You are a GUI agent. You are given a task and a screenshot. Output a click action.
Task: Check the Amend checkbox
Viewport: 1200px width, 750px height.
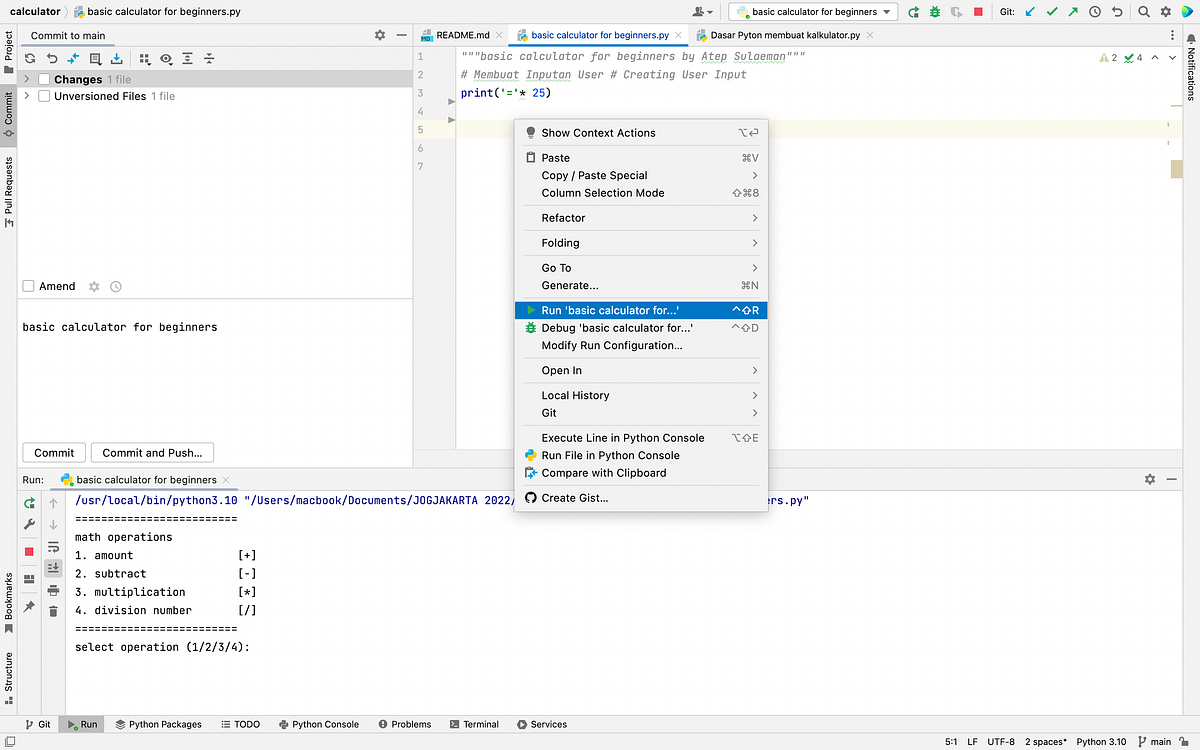pos(28,286)
